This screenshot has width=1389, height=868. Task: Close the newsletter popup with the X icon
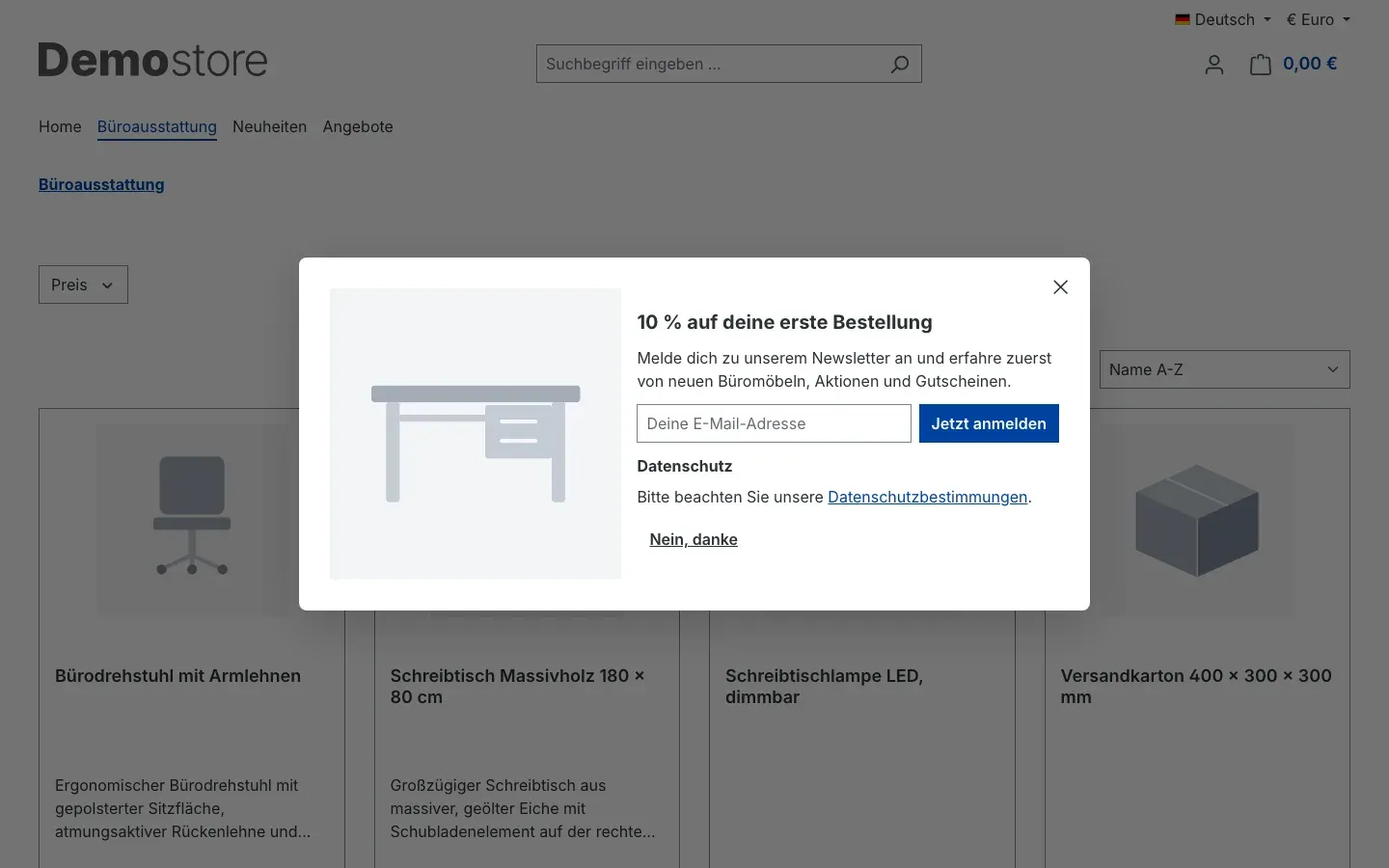pos(1060,287)
